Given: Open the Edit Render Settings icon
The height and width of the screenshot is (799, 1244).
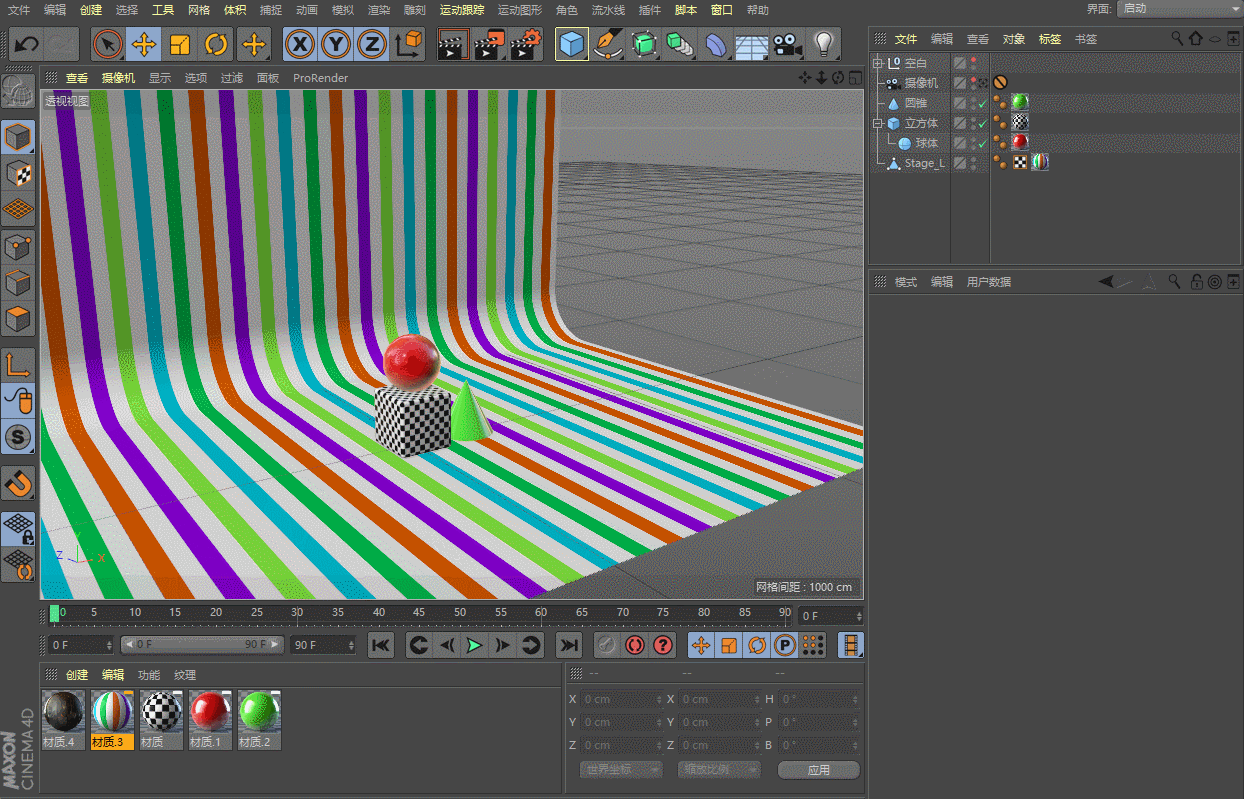Looking at the screenshot, I should click(x=526, y=45).
